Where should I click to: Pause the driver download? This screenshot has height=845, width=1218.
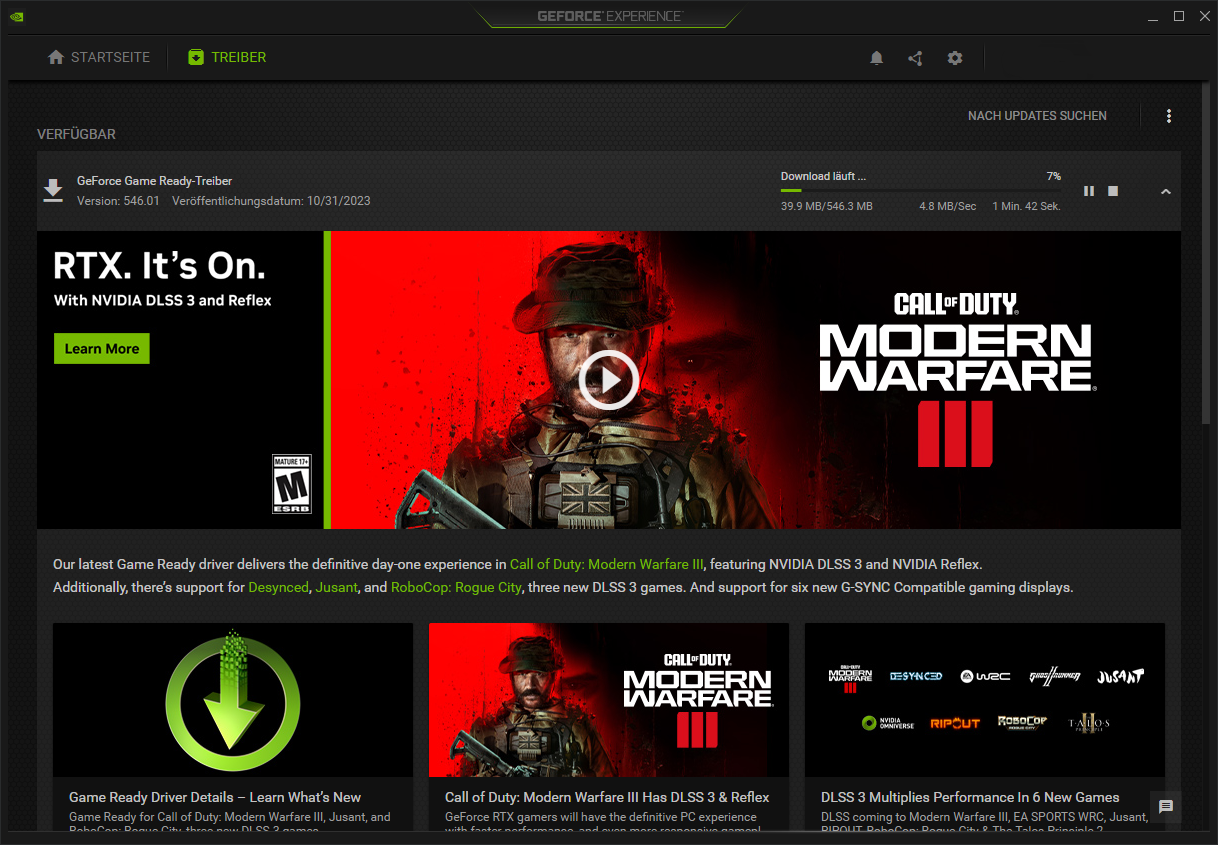point(1089,191)
